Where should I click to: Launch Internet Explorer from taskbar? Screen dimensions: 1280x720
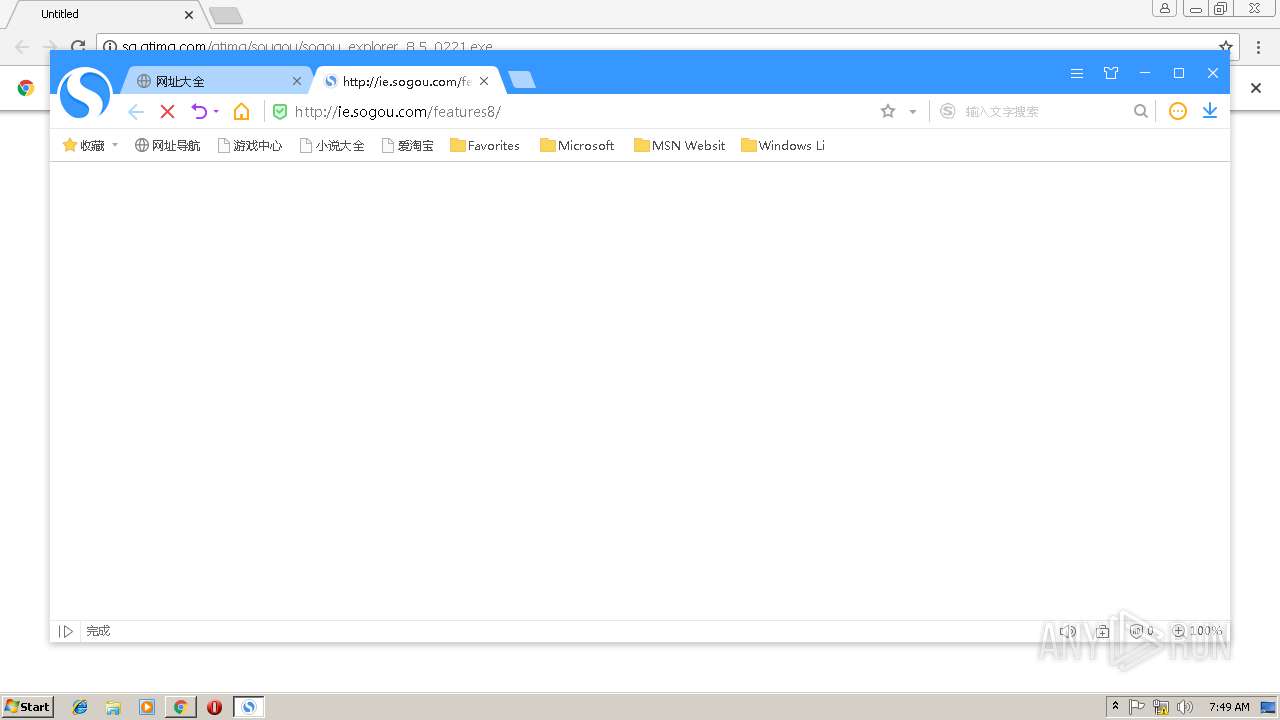(80, 707)
